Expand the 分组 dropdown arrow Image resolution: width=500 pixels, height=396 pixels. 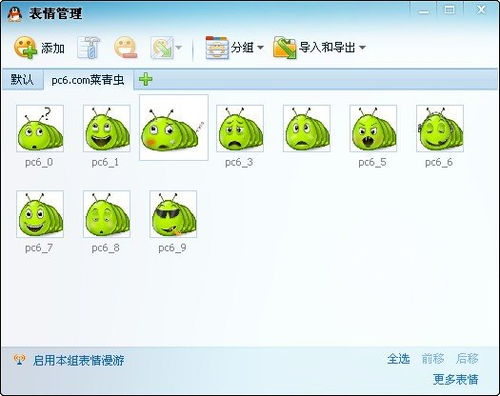coord(260,48)
